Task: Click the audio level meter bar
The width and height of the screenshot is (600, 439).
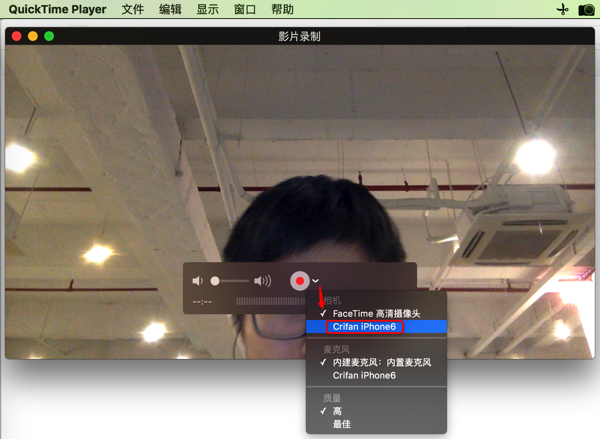Action: (x=271, y=302)
